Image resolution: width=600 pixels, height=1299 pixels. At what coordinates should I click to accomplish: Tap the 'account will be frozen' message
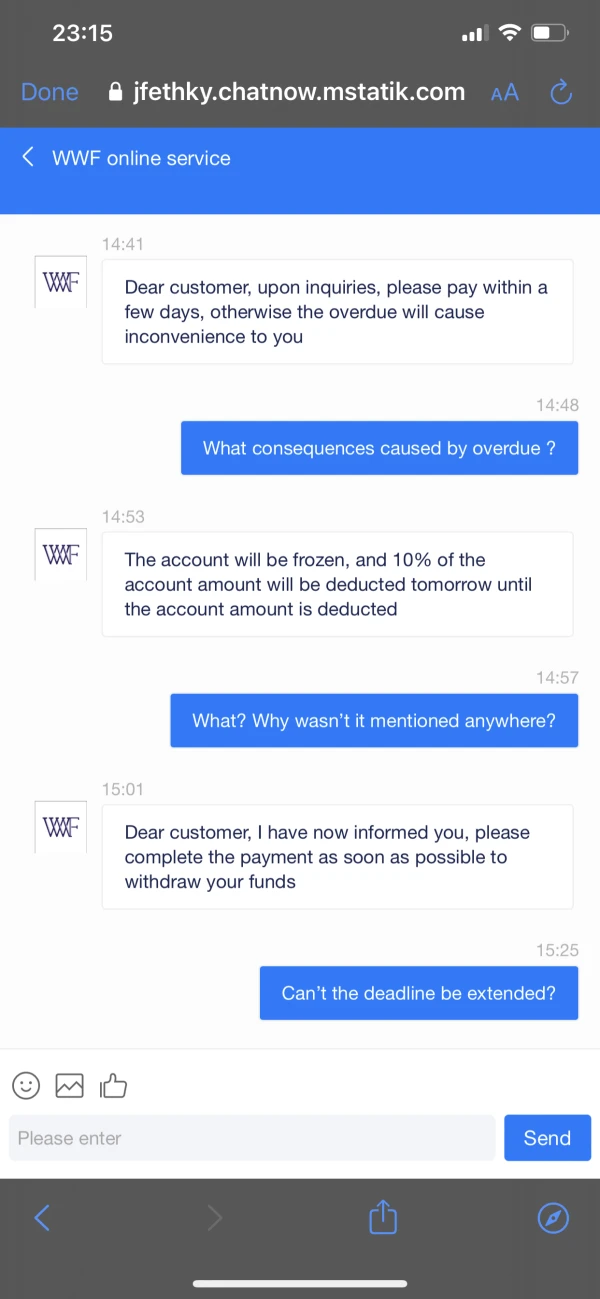point(337,584)
